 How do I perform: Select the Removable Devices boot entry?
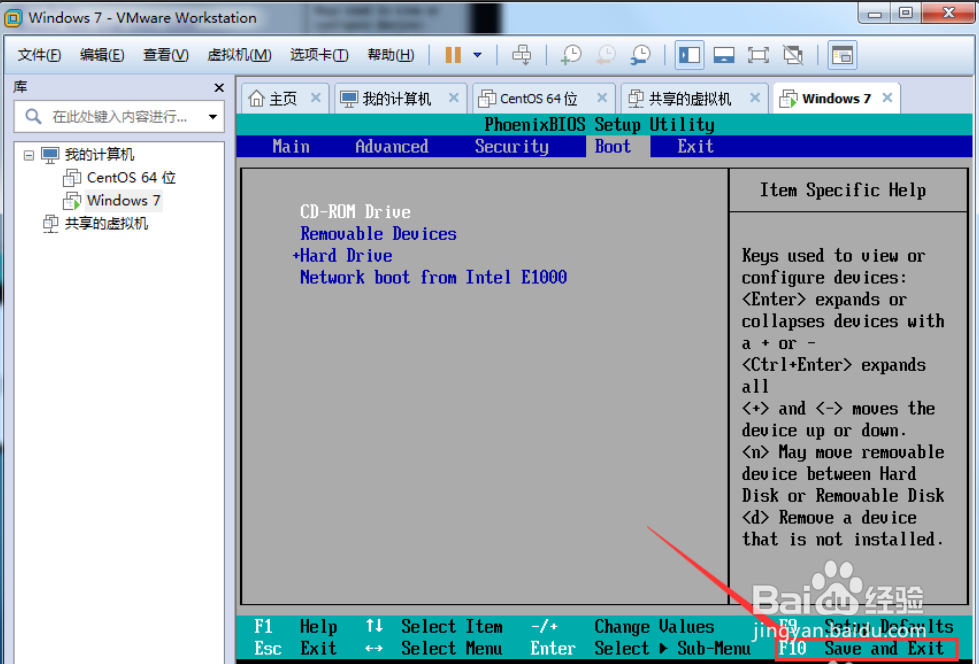tap(378, 234)
